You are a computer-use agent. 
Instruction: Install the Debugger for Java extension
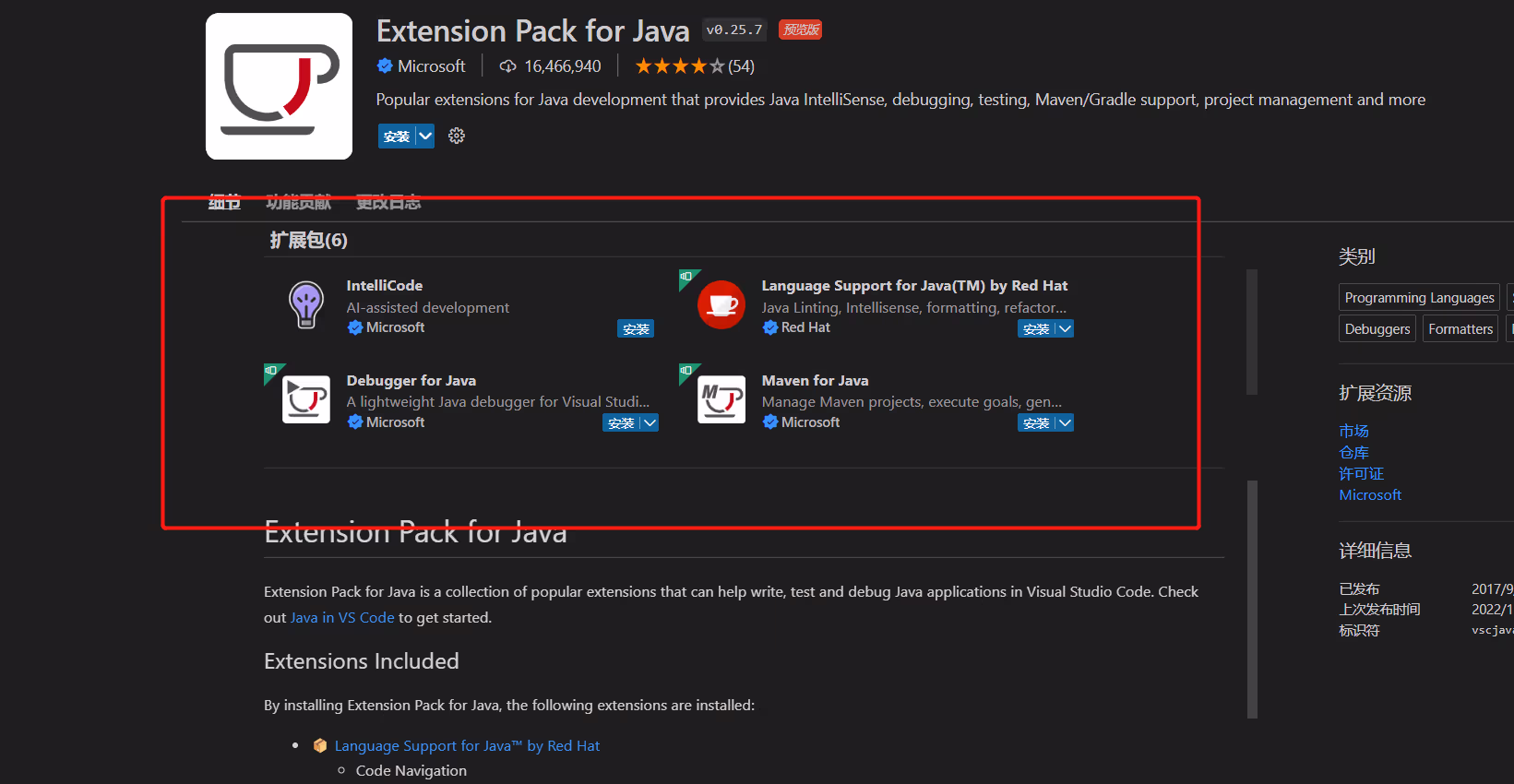621,423
